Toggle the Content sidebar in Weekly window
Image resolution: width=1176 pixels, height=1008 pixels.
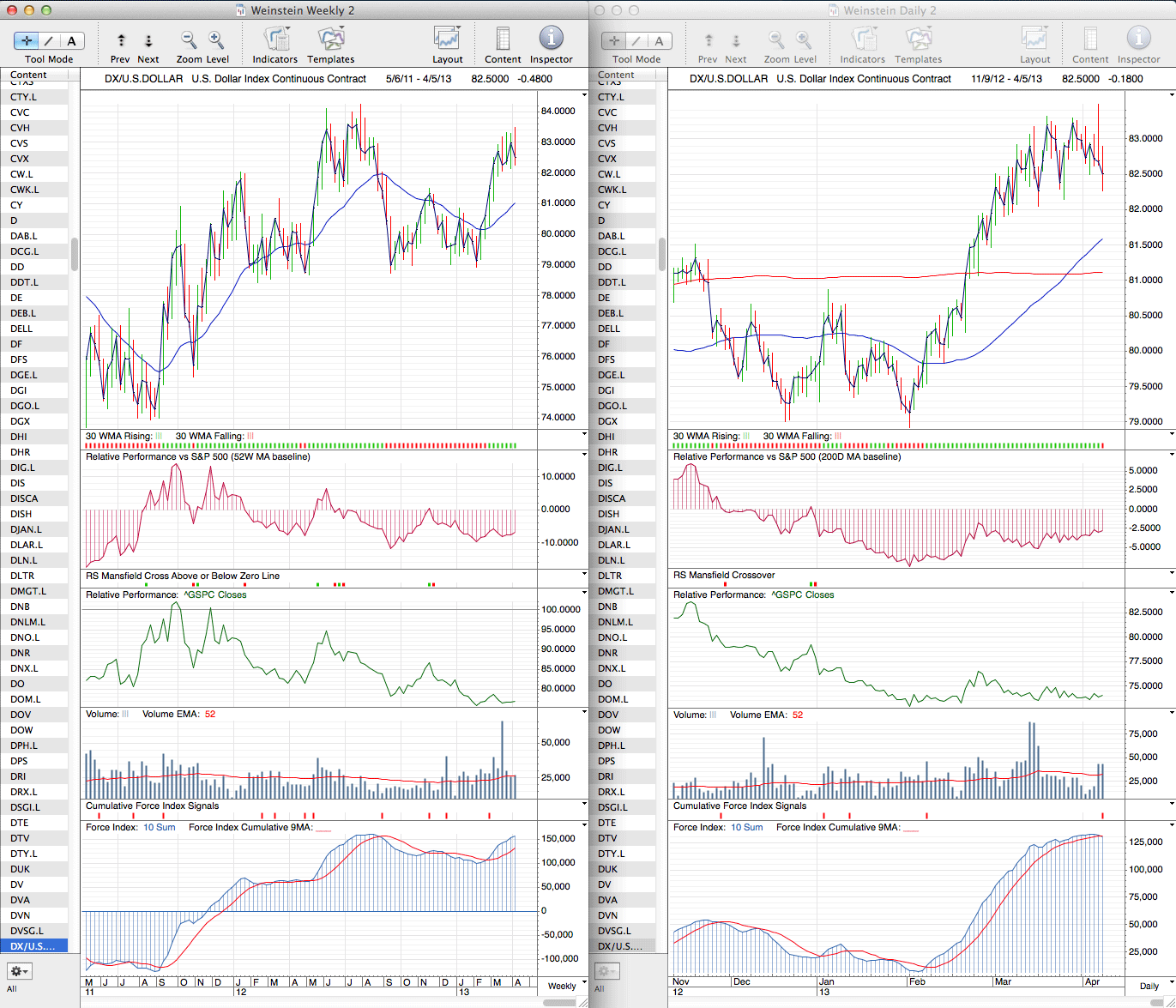pyautogui.click(x=503, y=39)
